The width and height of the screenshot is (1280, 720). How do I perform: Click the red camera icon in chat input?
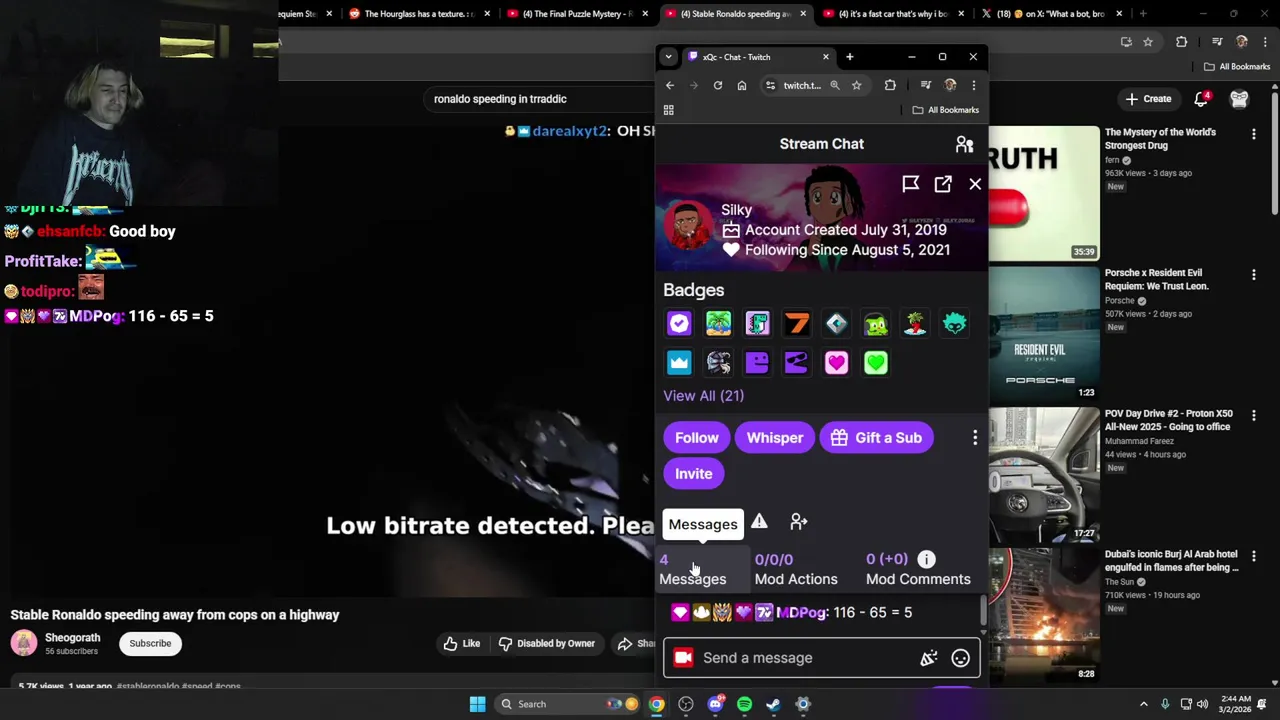[683, 658]
